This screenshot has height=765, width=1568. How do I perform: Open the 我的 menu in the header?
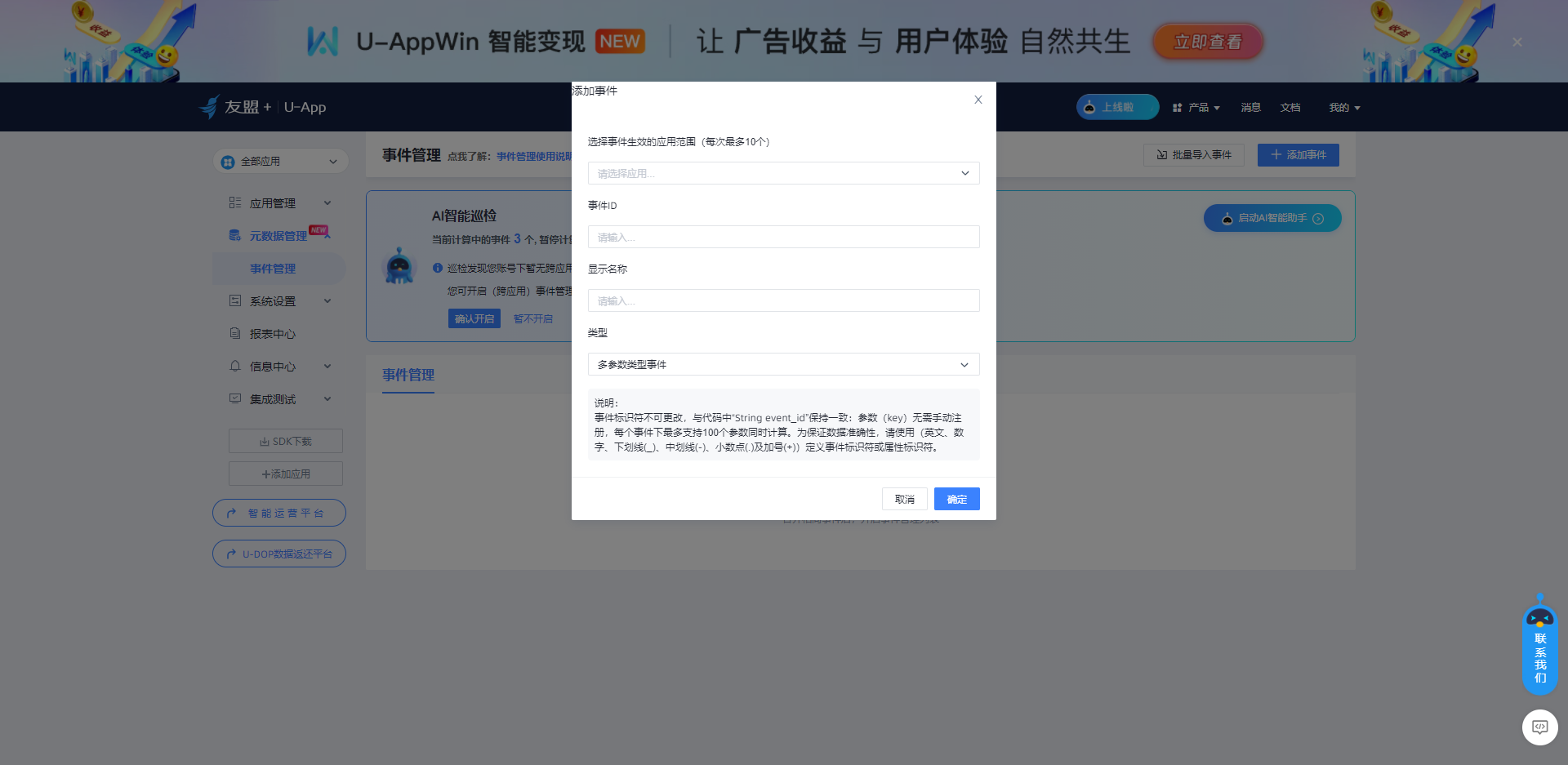pyautogui.click(x=1343, y=107)
